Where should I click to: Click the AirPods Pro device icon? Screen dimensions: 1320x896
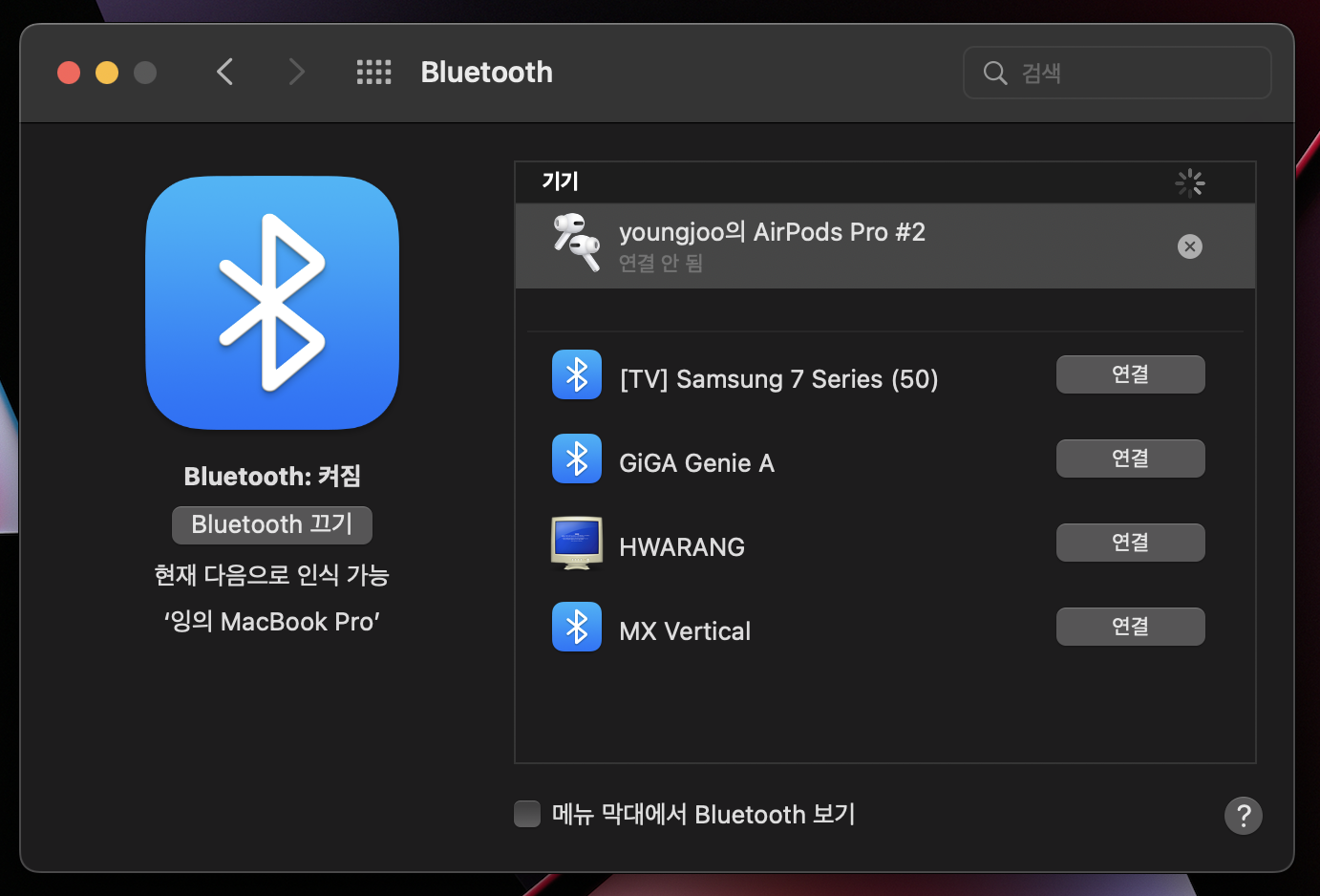pyautogui.click(x=577, y=243)
